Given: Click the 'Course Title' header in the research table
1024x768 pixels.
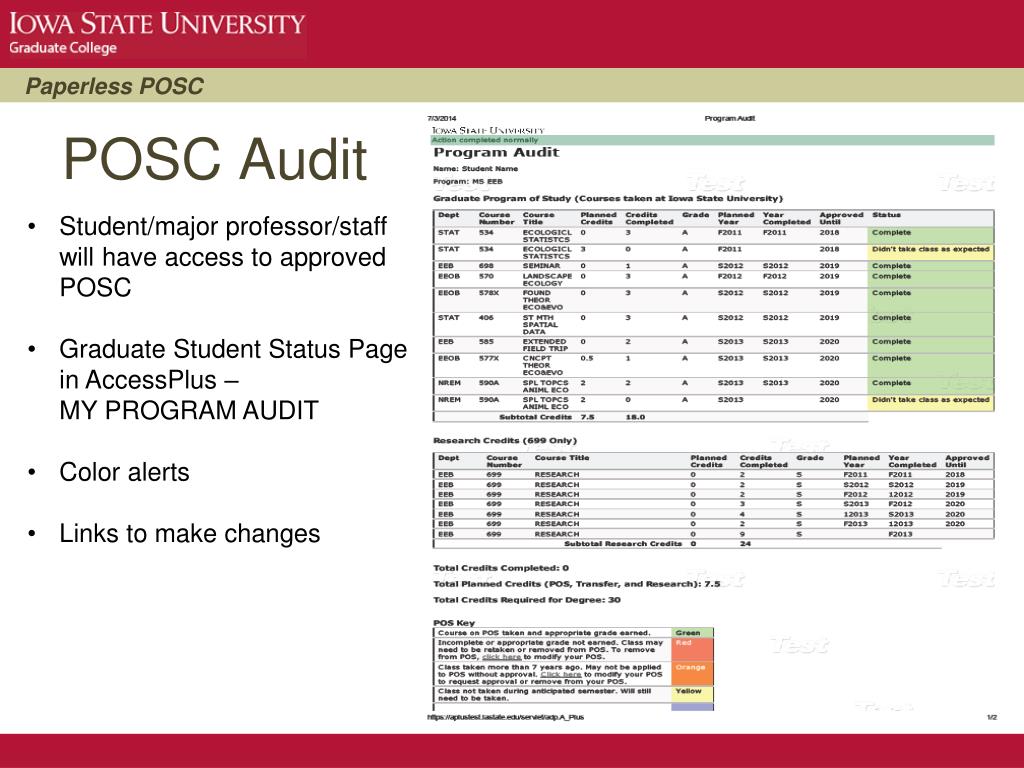Looking at the screenshot, I should point(562,458).
